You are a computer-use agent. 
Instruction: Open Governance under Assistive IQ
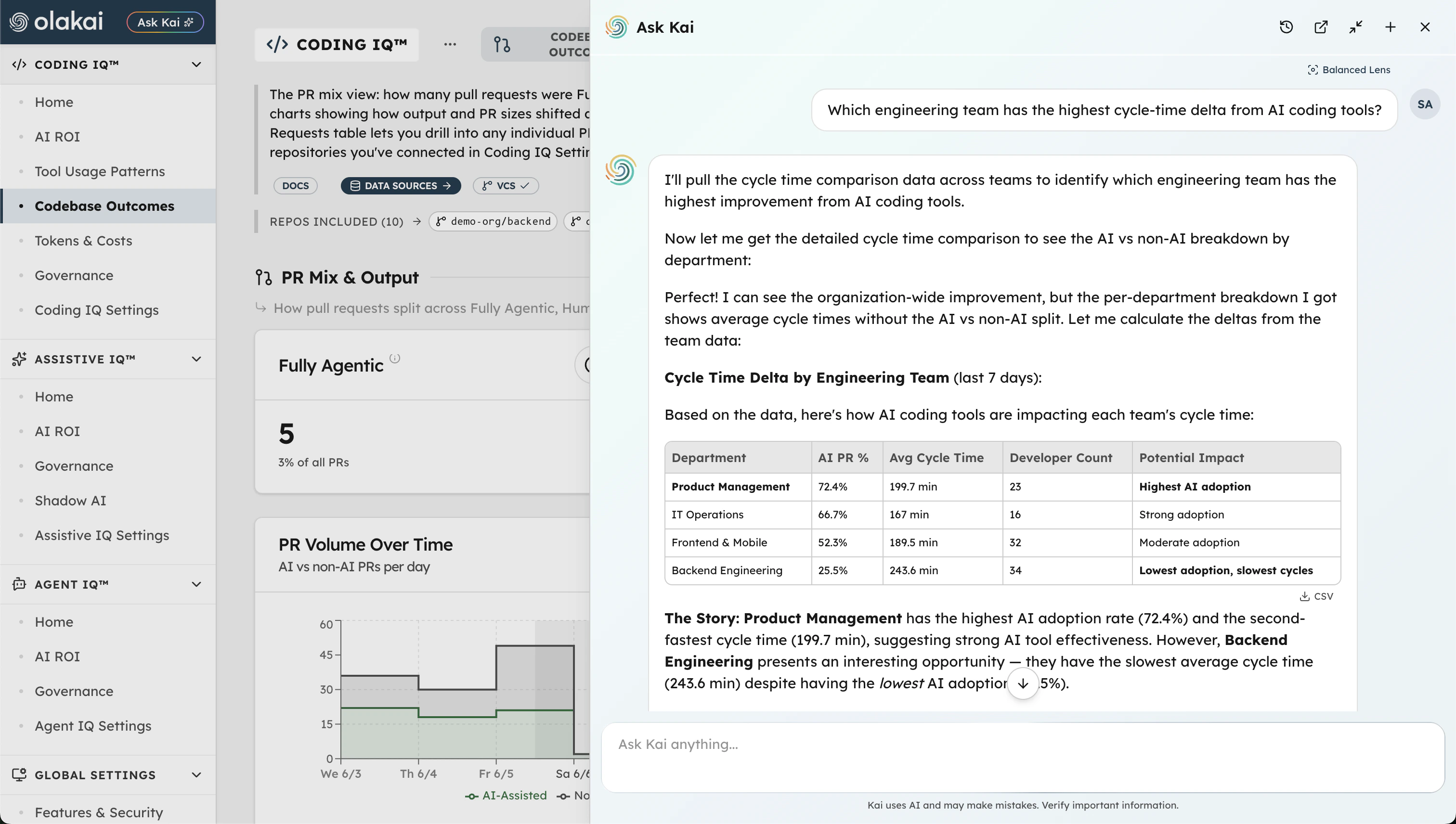point(74,466)
